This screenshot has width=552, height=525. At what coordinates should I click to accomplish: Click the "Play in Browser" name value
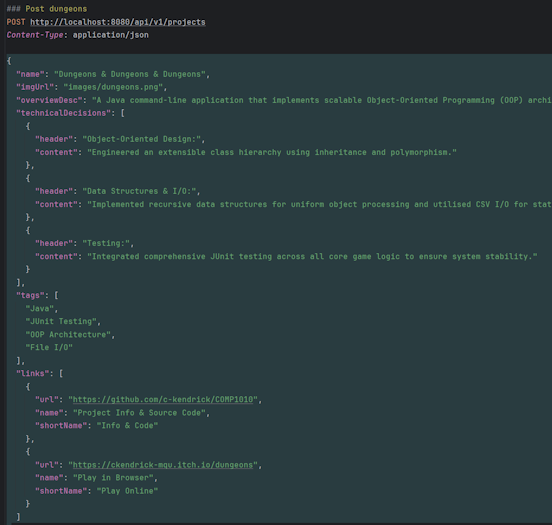113,478
